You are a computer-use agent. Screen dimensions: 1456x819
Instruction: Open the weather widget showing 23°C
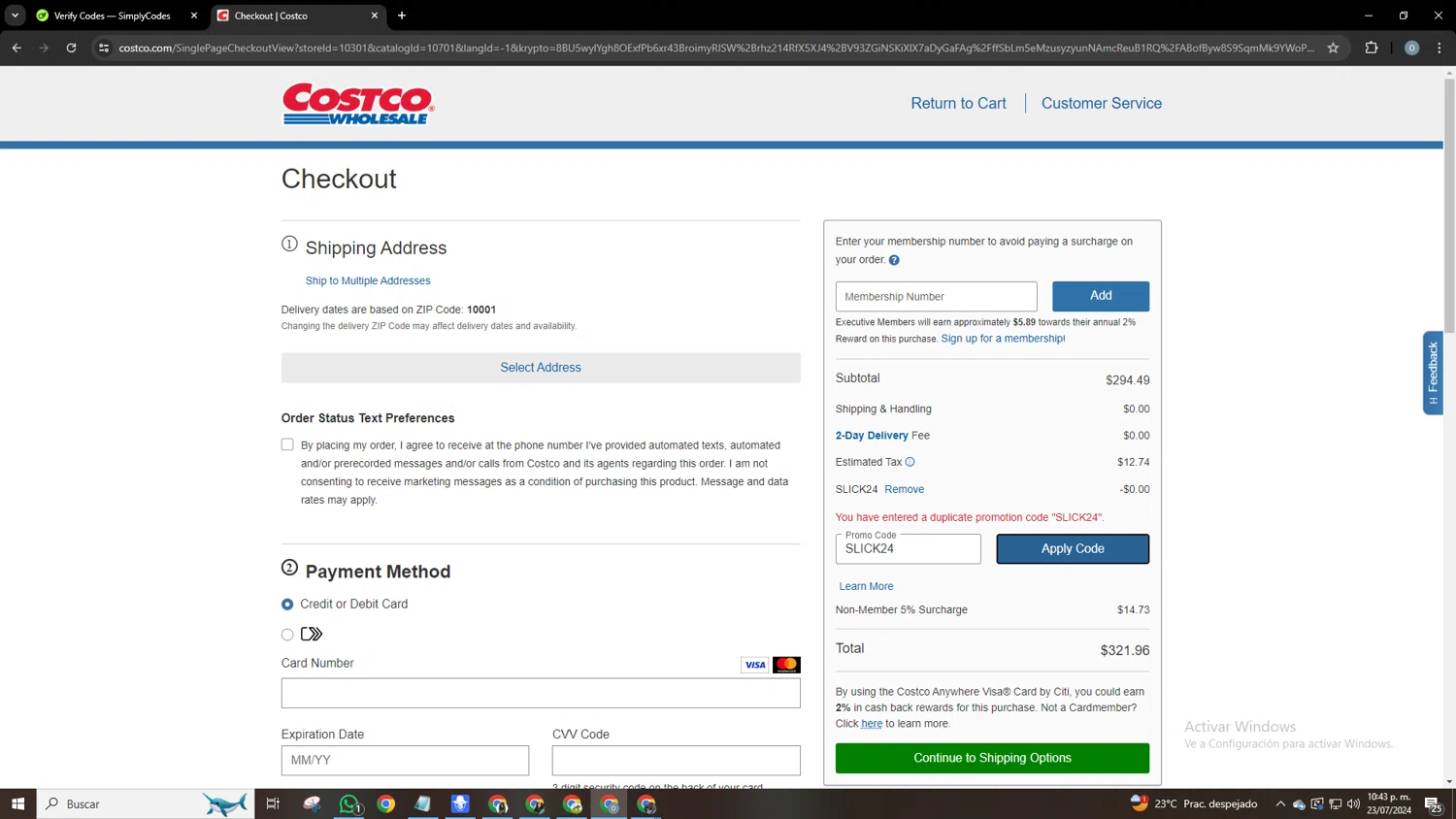(1194, 803)
